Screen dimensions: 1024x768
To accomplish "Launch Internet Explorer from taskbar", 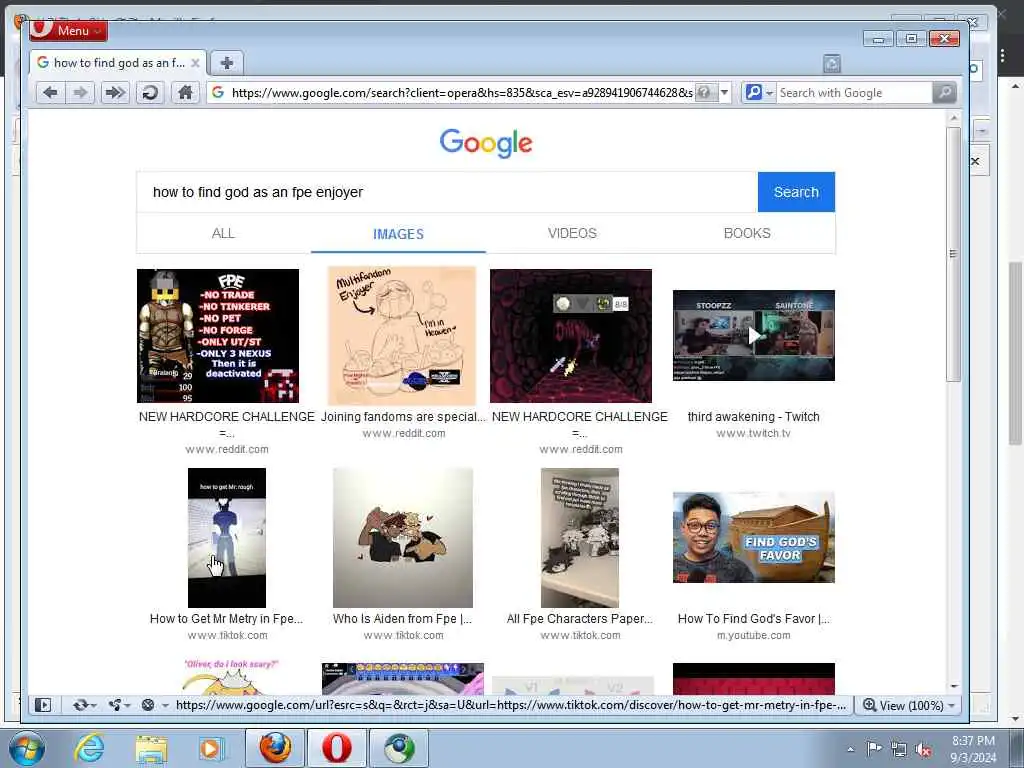I will pyautogui.click(x=89, y=748).
